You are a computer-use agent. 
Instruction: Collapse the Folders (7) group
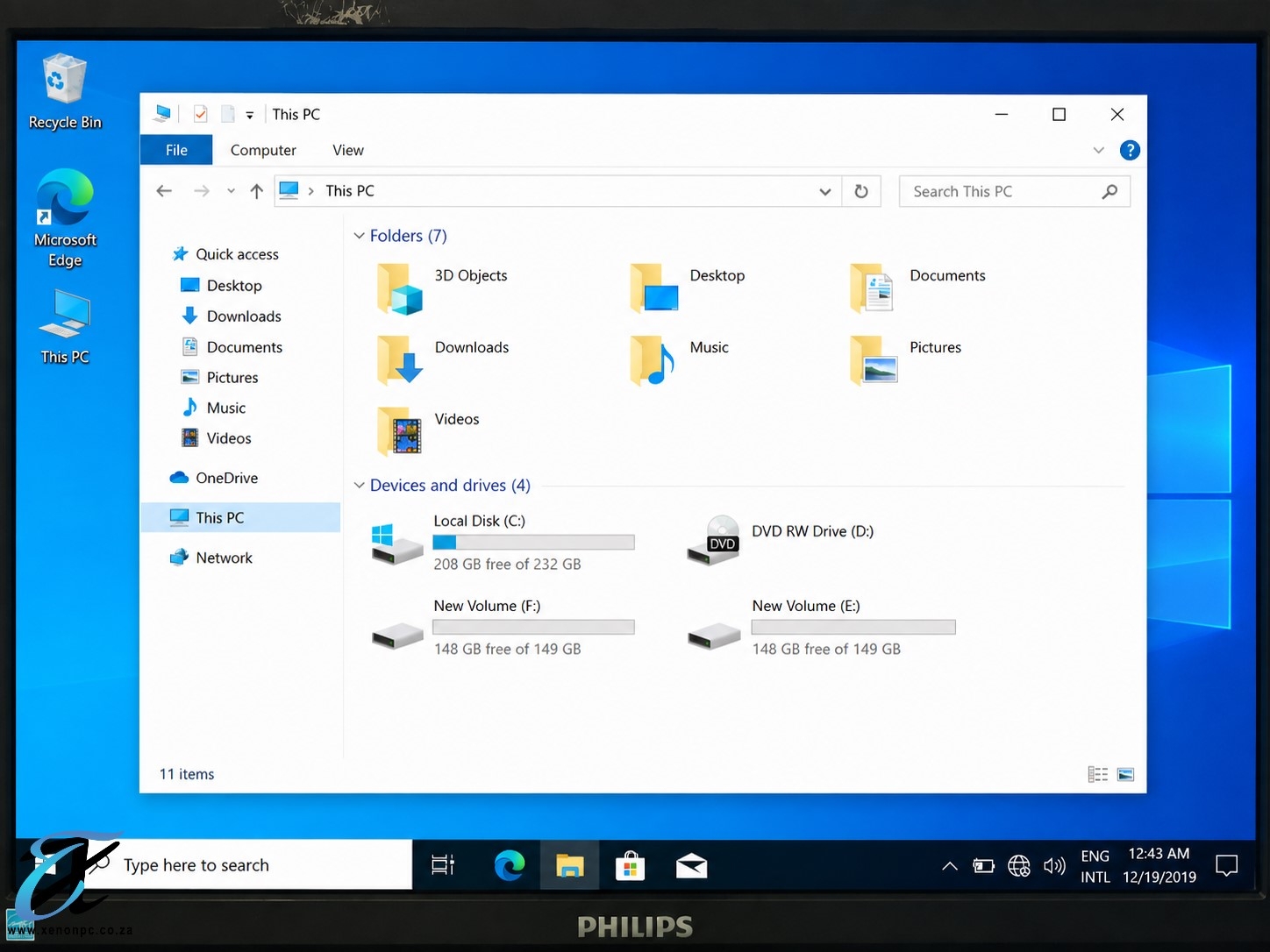click(x=359, y=236)
